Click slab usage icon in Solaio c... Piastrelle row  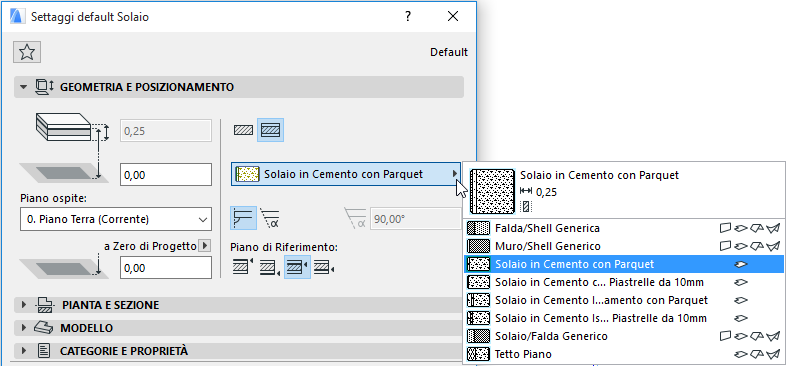741,282
